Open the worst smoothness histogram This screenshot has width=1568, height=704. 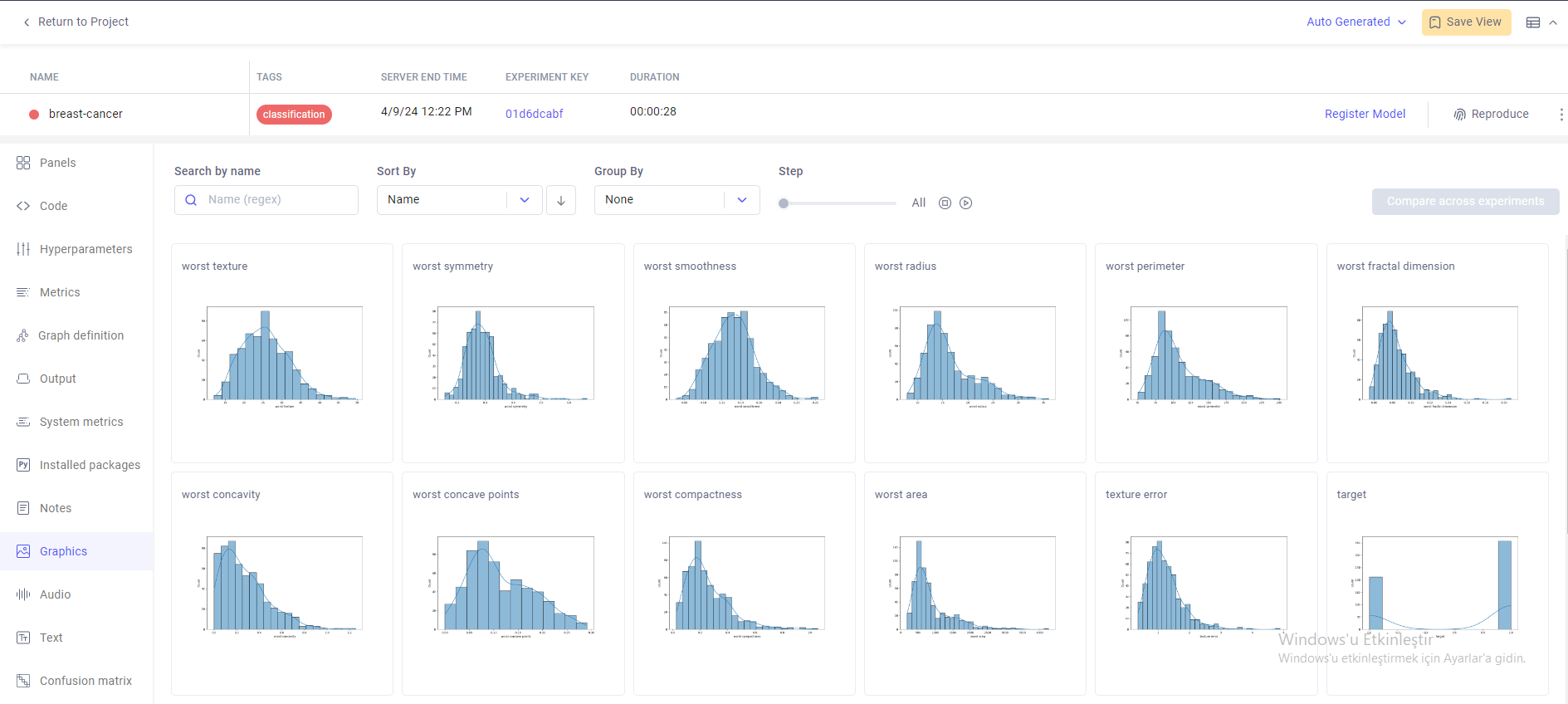click(745, 353)
